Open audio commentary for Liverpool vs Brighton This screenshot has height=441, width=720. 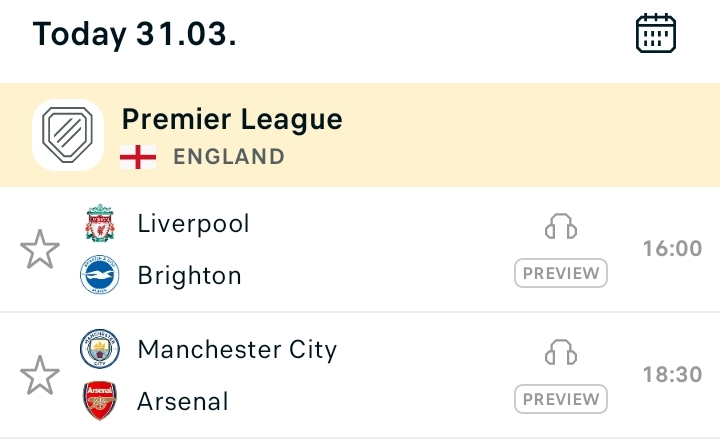point(561,227)
